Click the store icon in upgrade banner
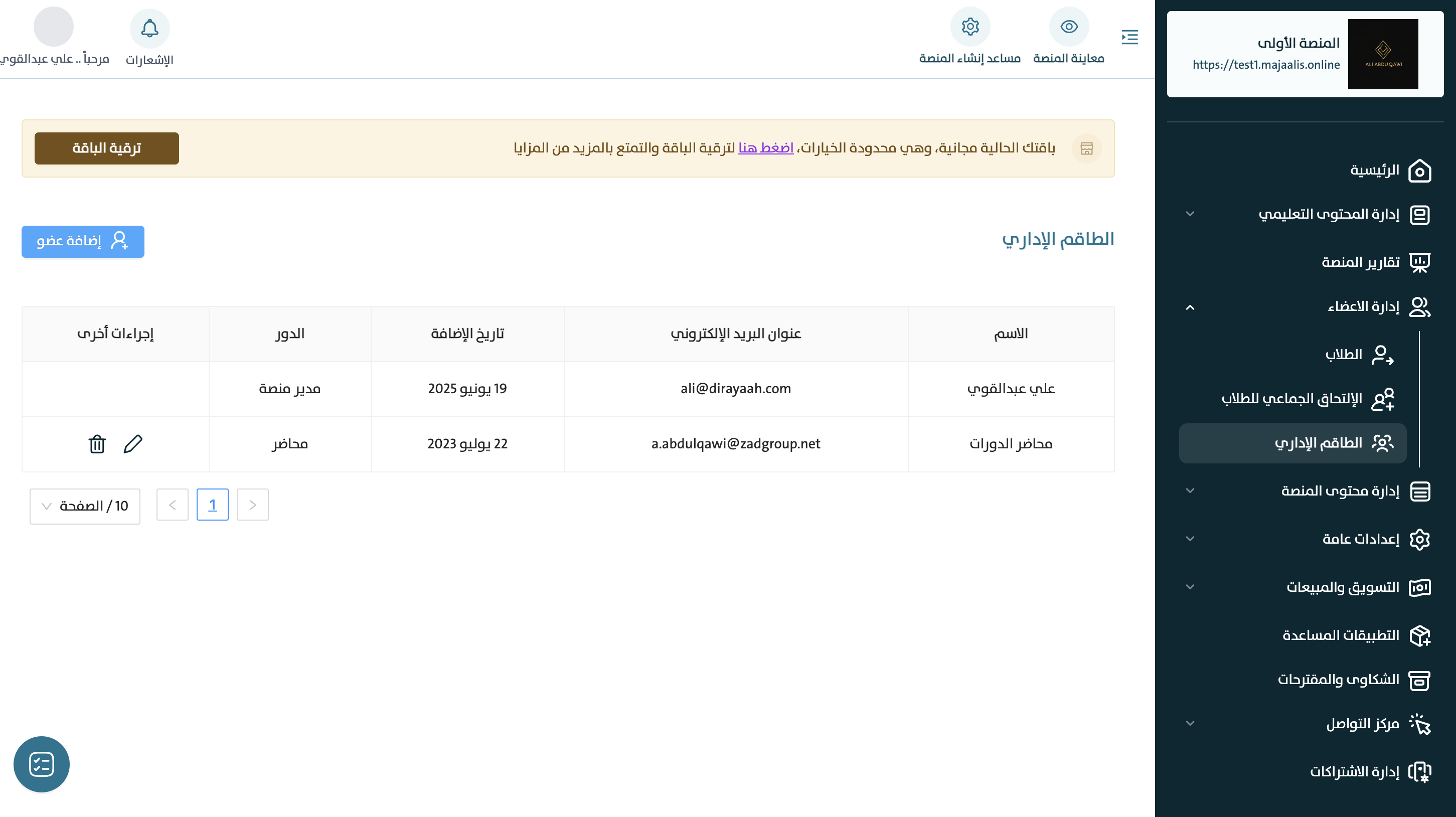The height and width of the screenshot is (817, 1456). click(1086, 148)
